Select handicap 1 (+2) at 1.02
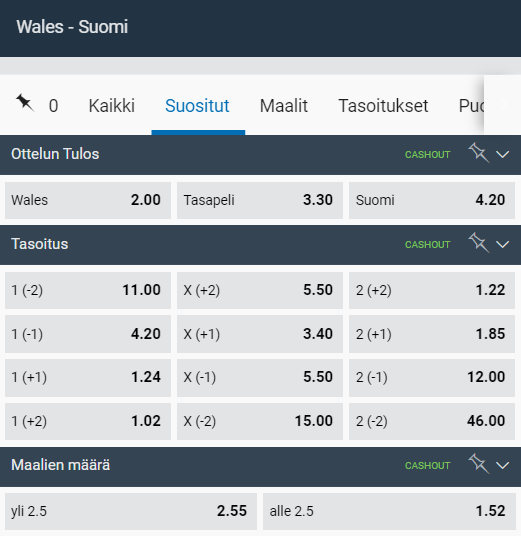This screenshot has width=521, height=536. (x=88, y=421)
